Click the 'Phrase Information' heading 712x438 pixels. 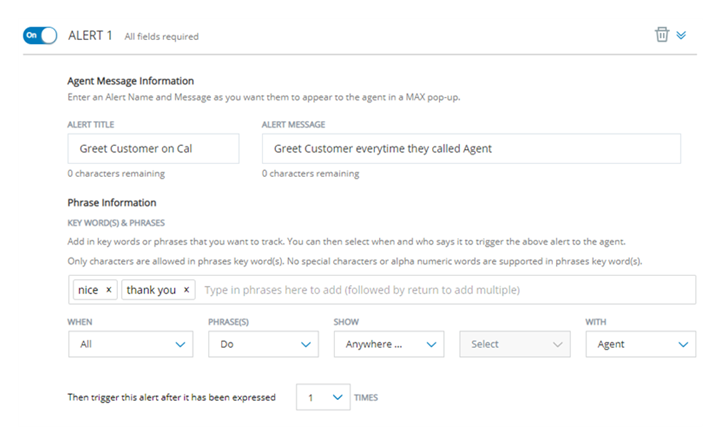tap(112, 202)
